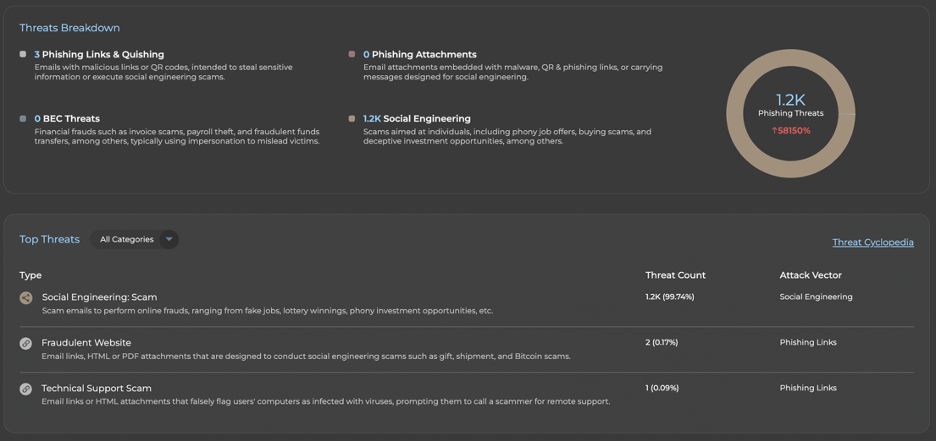
Task: Click the Fraudulent Website chain-link icon
Action: tap(26, 343)
